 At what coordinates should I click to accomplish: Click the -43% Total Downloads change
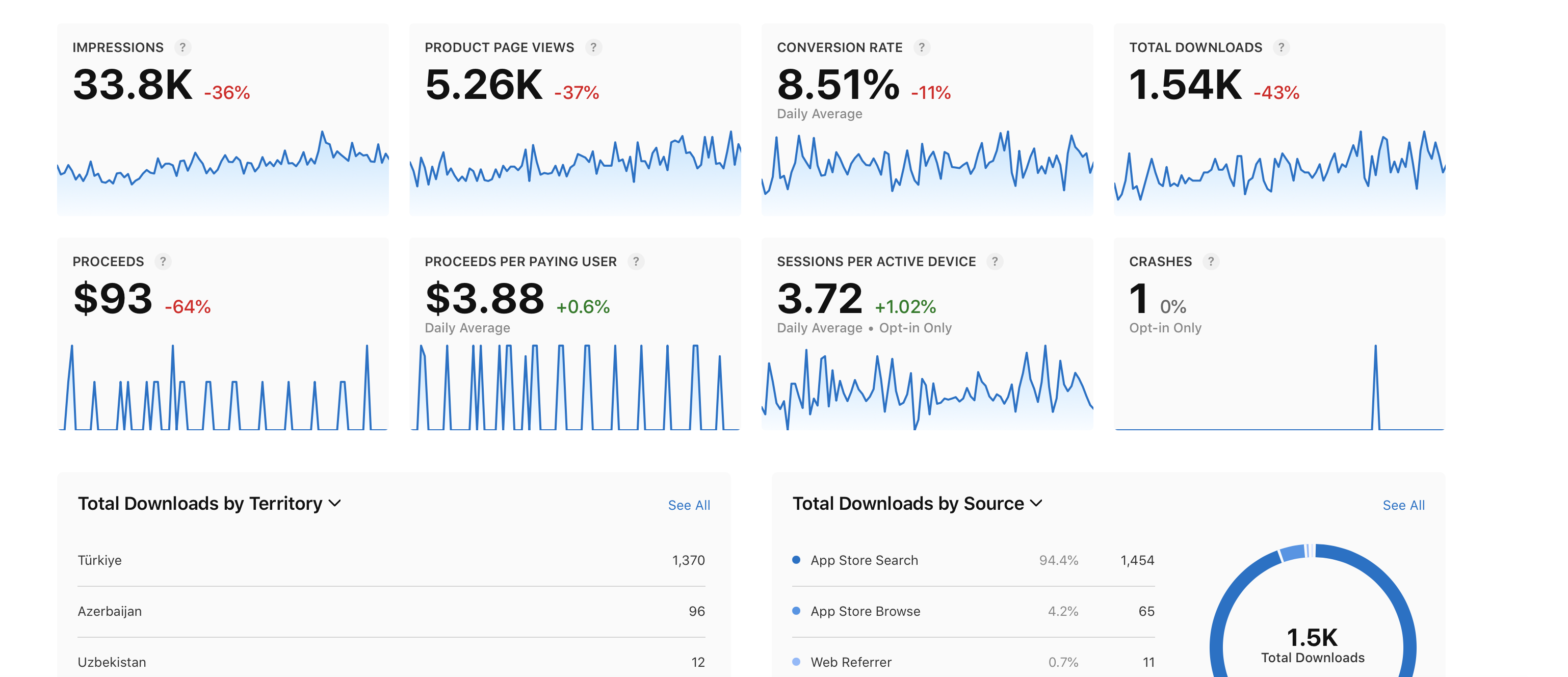[1276, 93]
